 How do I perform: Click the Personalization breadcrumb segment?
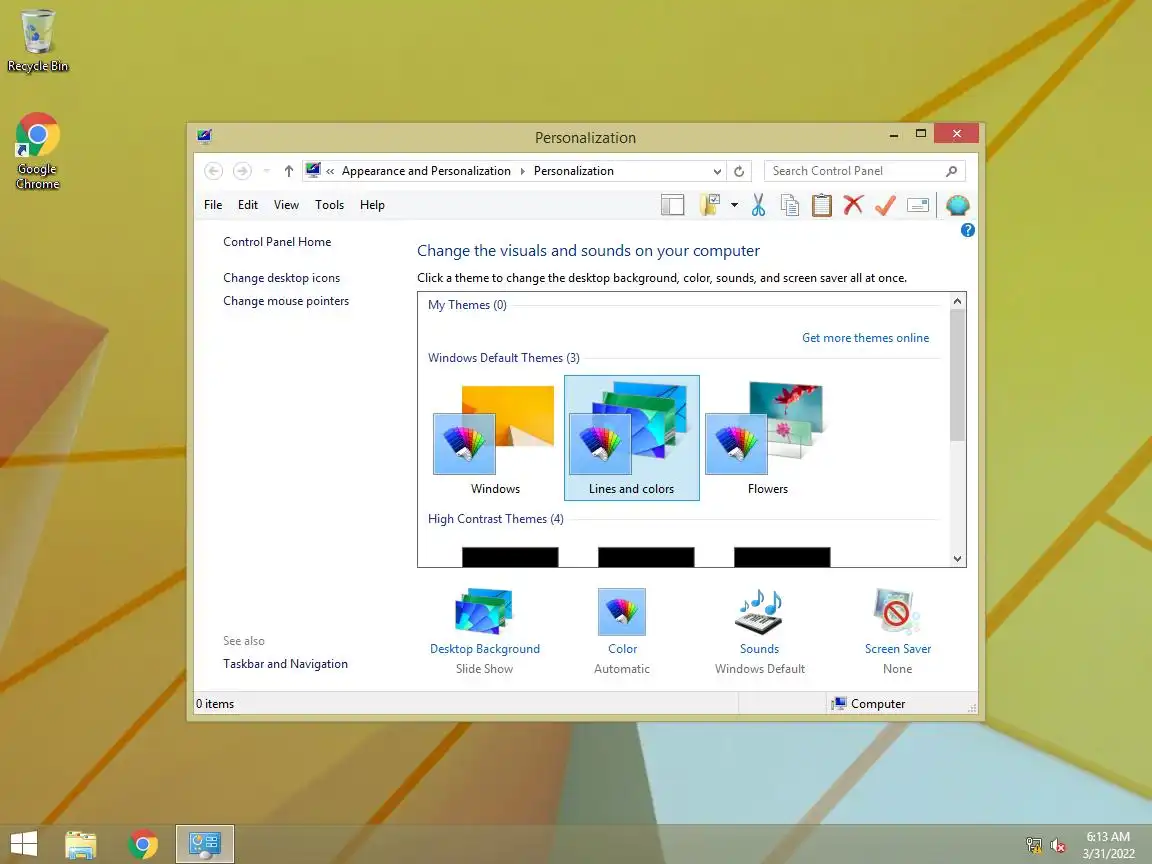point(574,171)
